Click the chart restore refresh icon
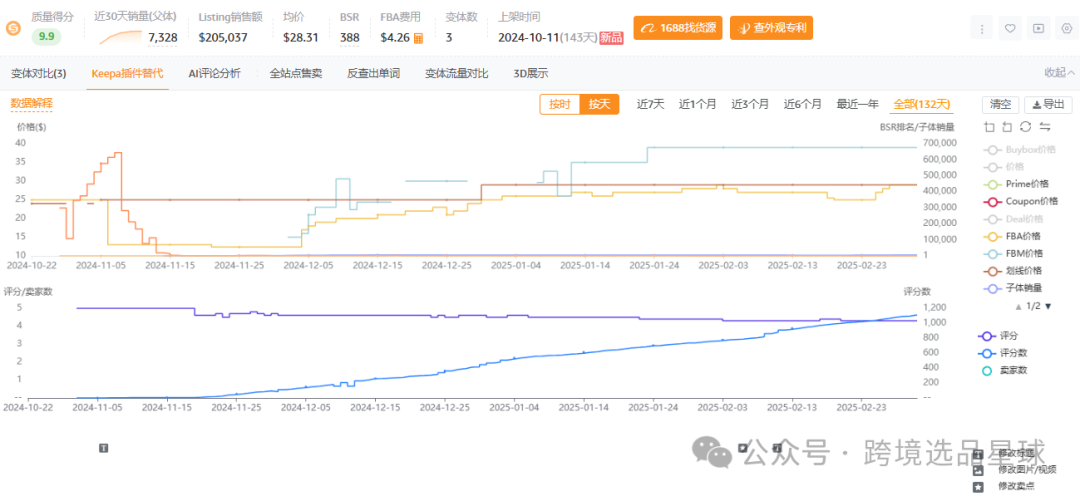This screenshot has width=1080, height=496. [1026, 127]
